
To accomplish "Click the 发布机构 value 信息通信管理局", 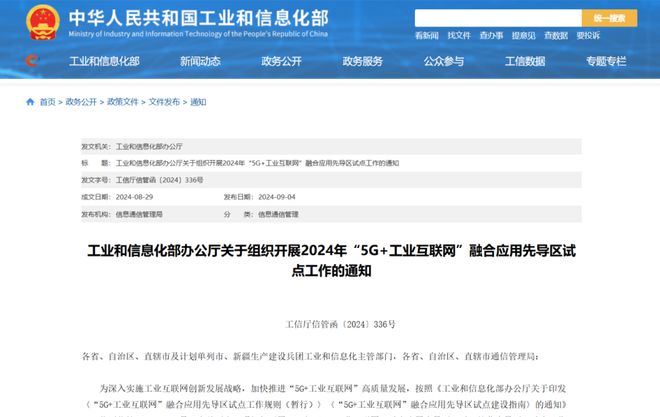I will click(x=139, y=214).
